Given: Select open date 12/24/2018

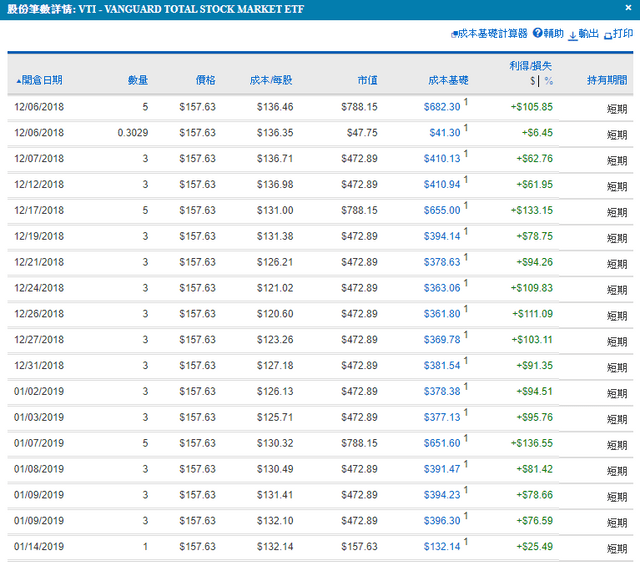Looking at the screenshot, I should pos(39,288).
